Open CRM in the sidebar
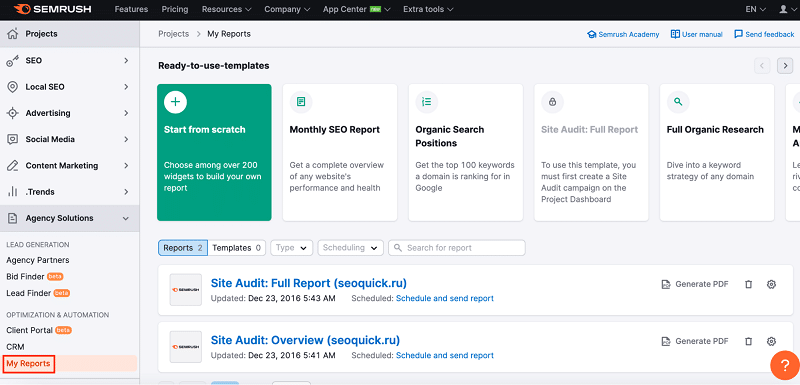The width and height of the screenshot is (800, 385). point(15,347)
